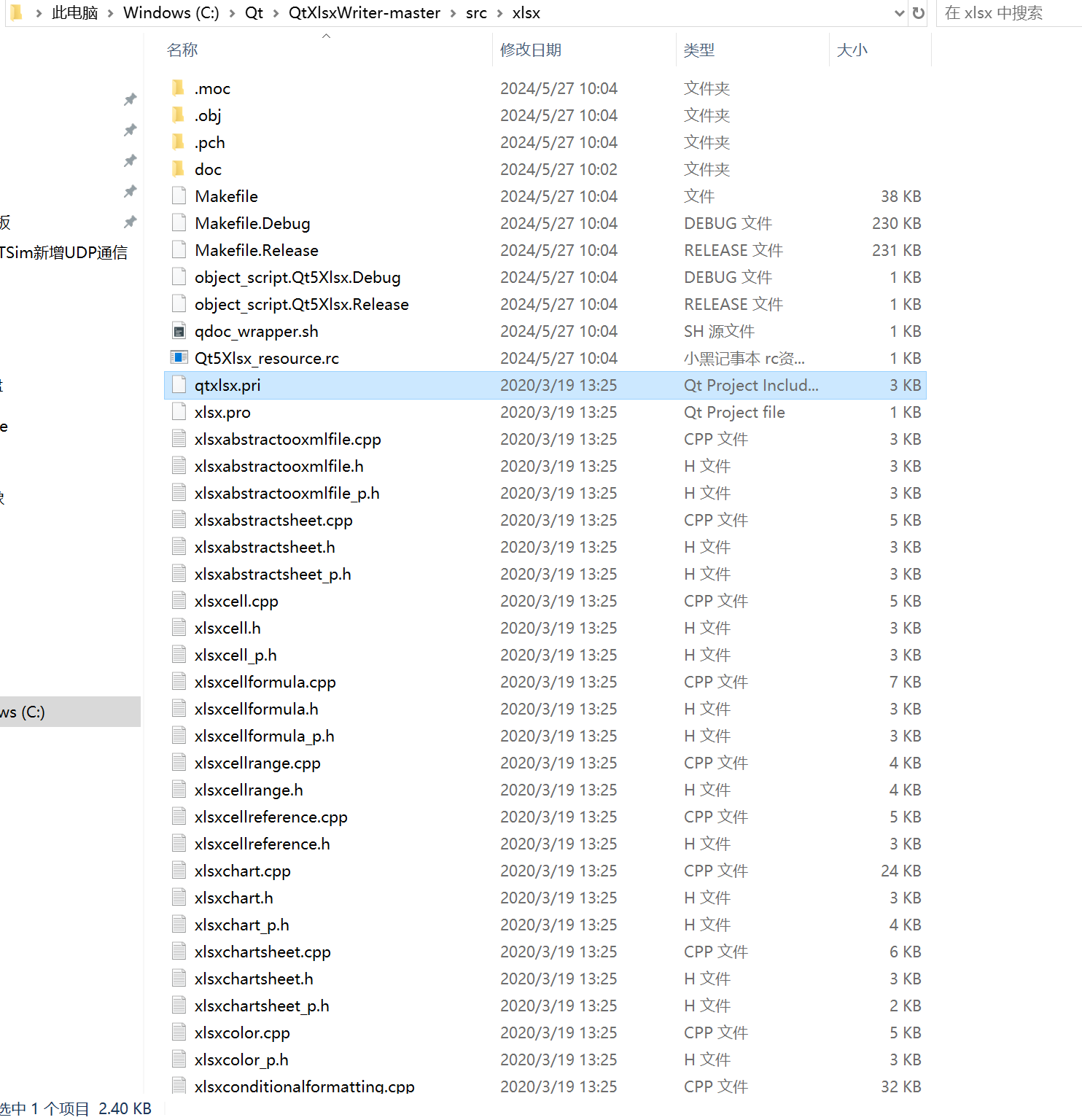
Task: Select the xlsxcellreference.cpp file name
Action: (x=271, y=817)
